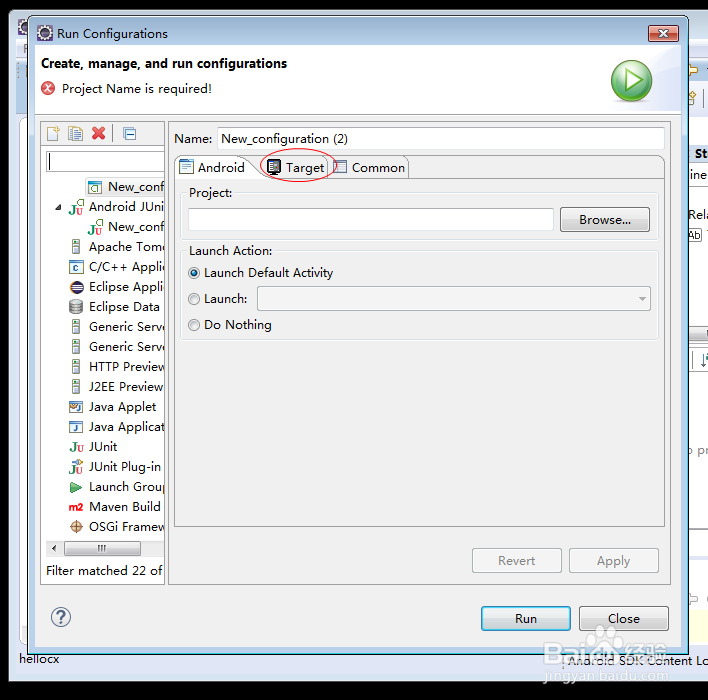The width and height of the screenshot is (708, 700).
Task: Select New_conf under Android JUnit
Action: [x=126, y=227]
